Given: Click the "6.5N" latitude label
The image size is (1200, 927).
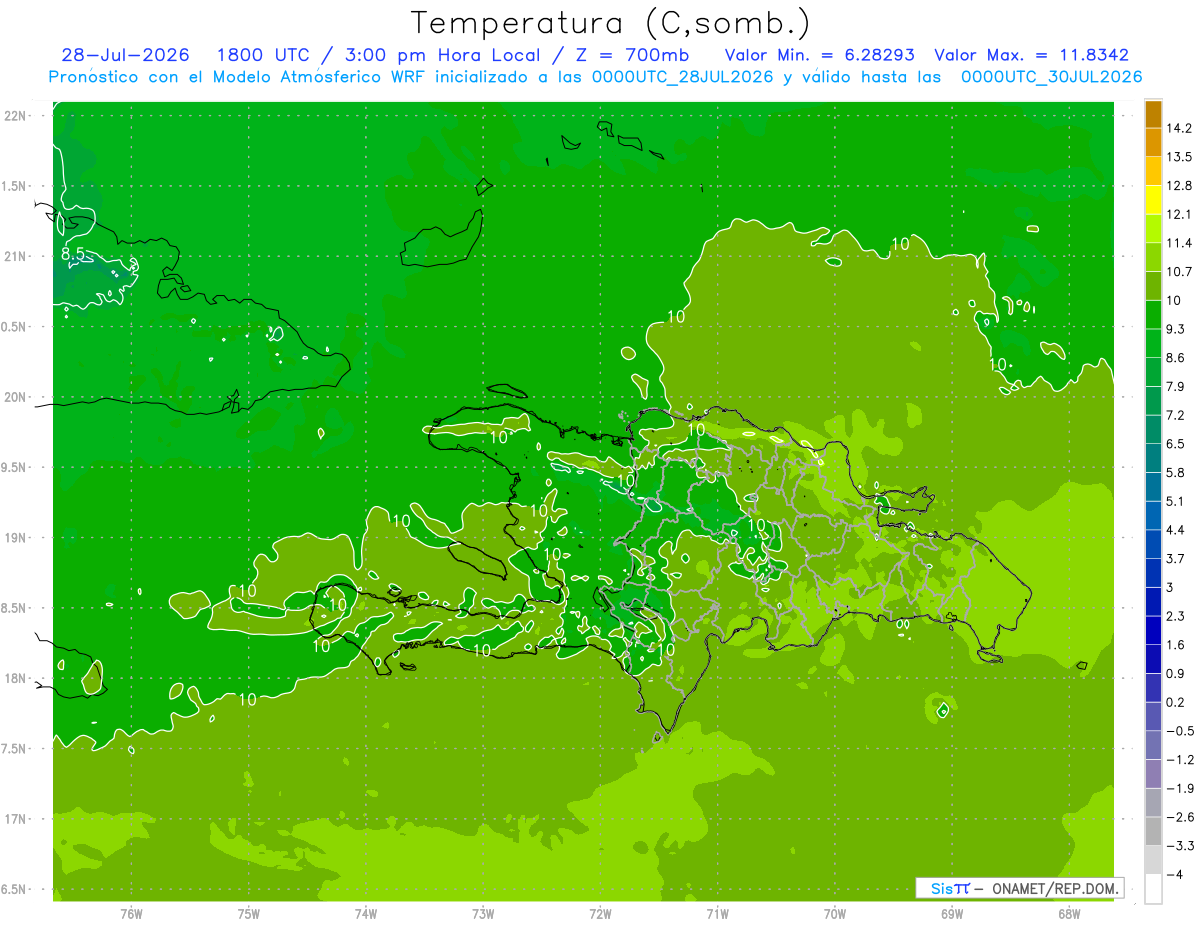Looking at the screenshot, I should tap(13, 889).
